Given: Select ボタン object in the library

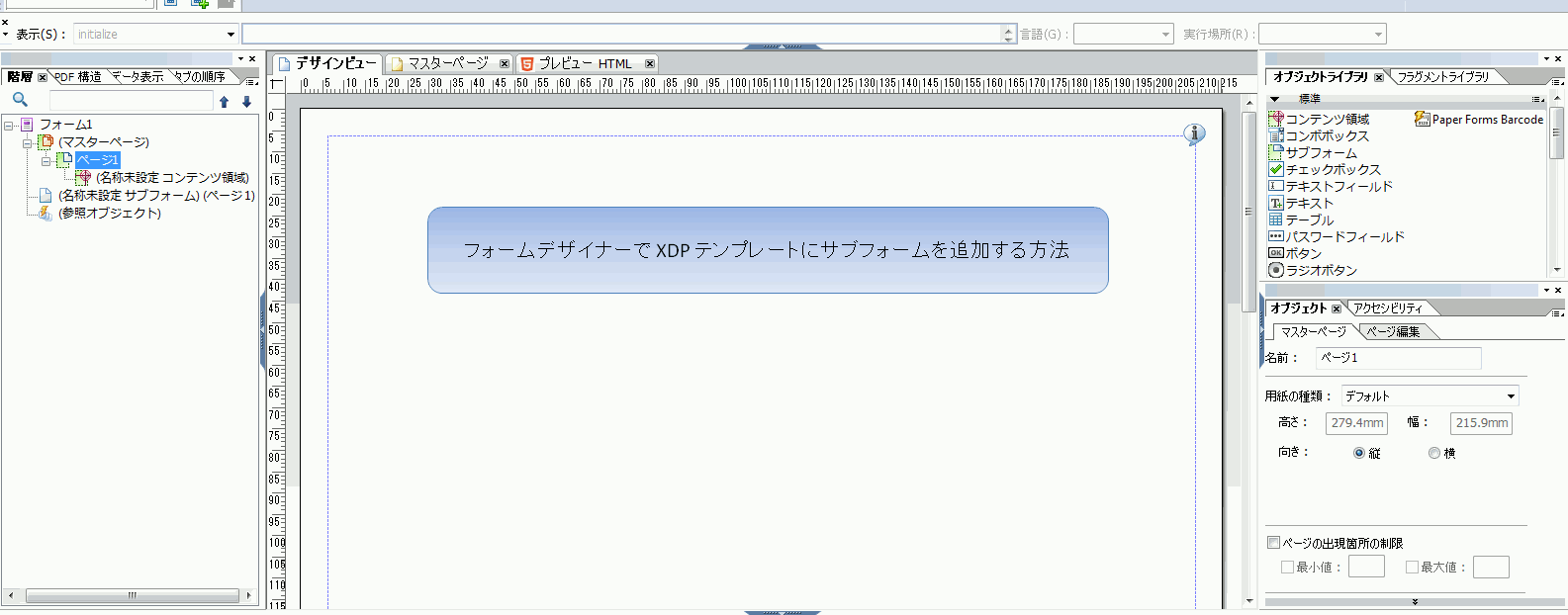Looking at the screenshot, I should point(1295,253).
